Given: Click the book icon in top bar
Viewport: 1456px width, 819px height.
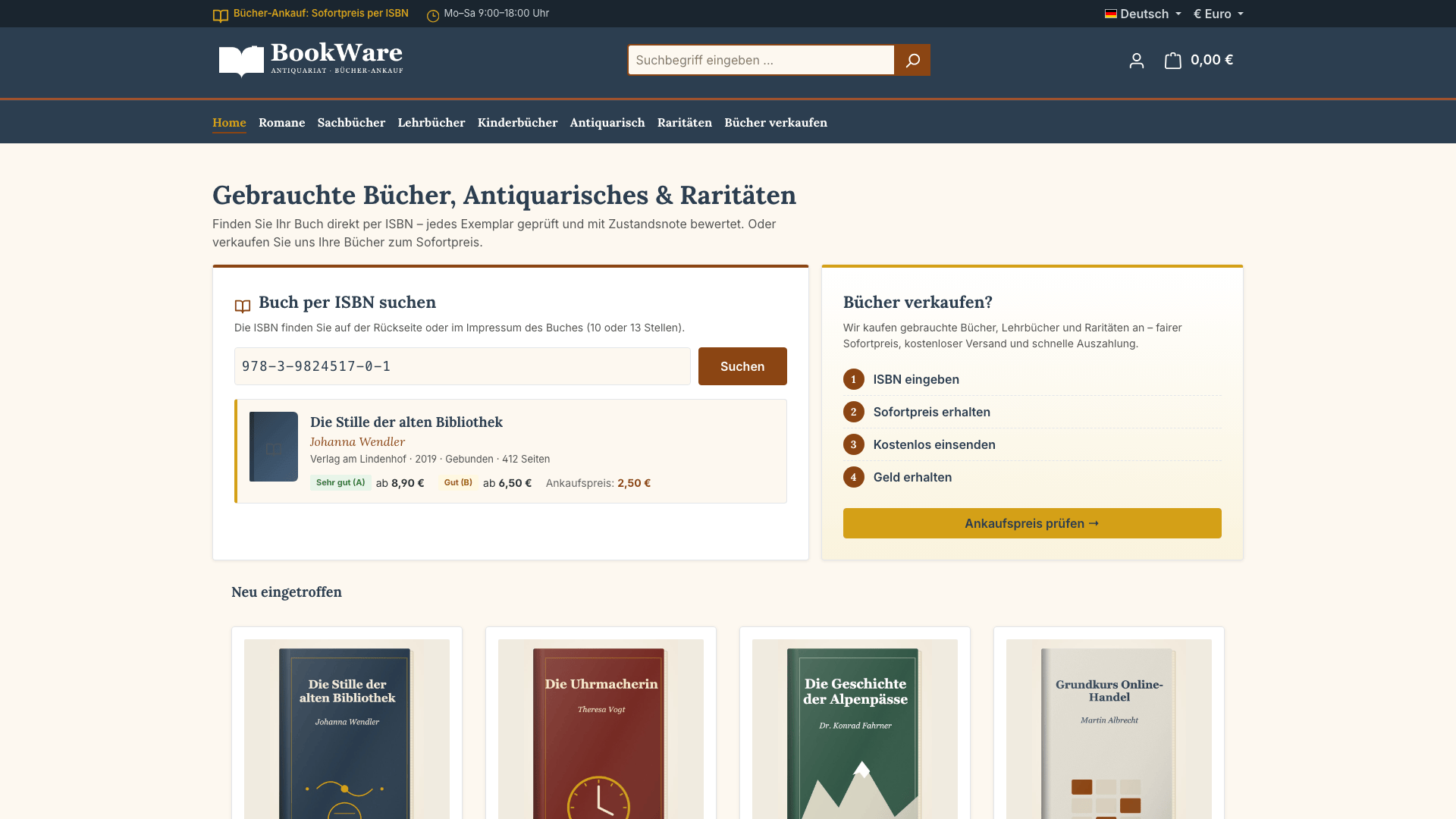Looking at the screenshot, I should pyautogui.click(x=221, y=15).
